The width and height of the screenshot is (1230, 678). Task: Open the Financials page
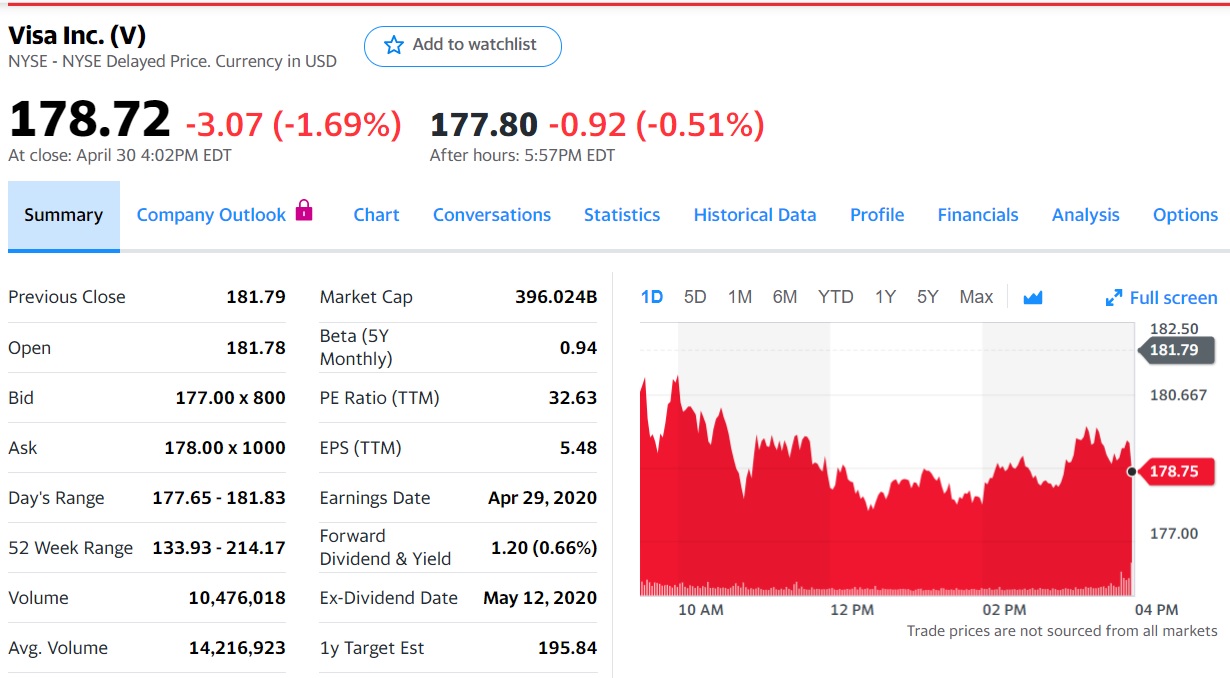point(978,214)
